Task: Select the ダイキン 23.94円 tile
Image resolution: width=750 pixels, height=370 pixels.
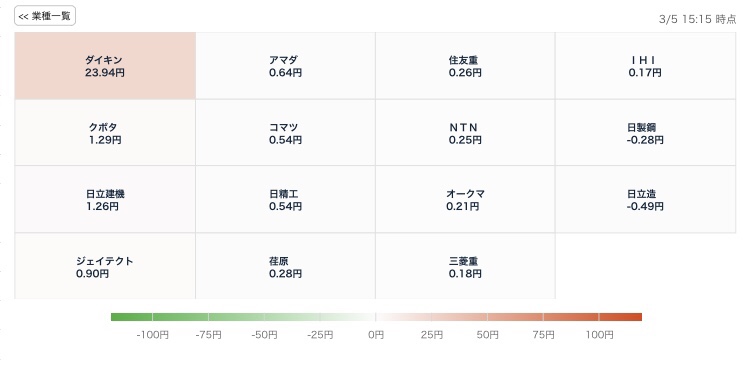Action: [x=105, y=66]
